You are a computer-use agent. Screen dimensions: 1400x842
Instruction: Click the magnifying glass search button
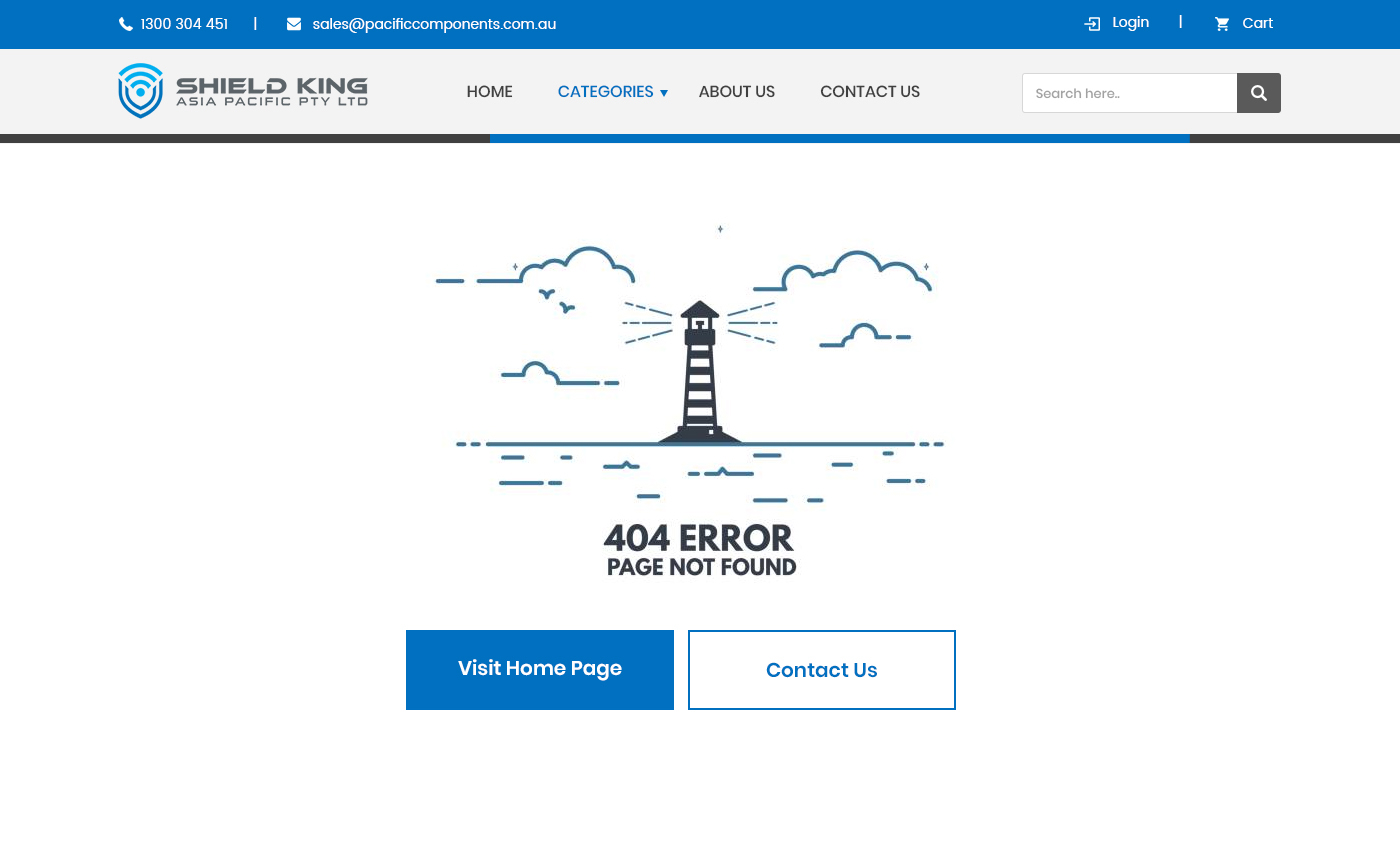(1259, 93)
